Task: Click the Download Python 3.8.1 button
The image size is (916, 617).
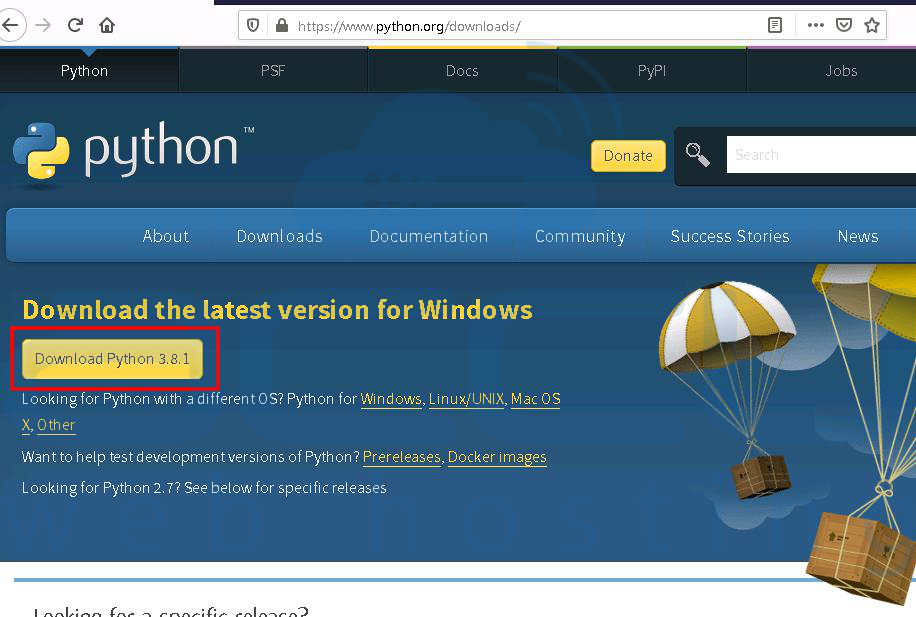Action: pyautogui.click(x=113, y=358)
